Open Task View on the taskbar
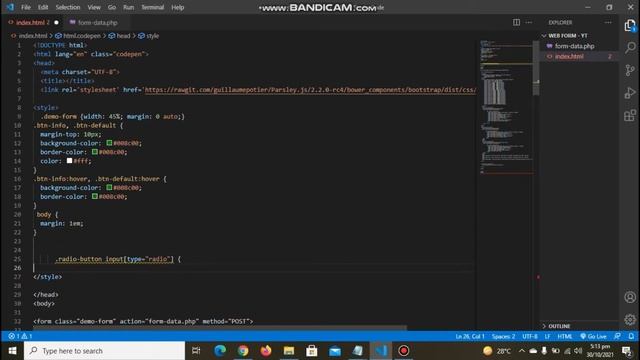Image resolution: width=640 pixels, height=360 pixels. [196, 351]
